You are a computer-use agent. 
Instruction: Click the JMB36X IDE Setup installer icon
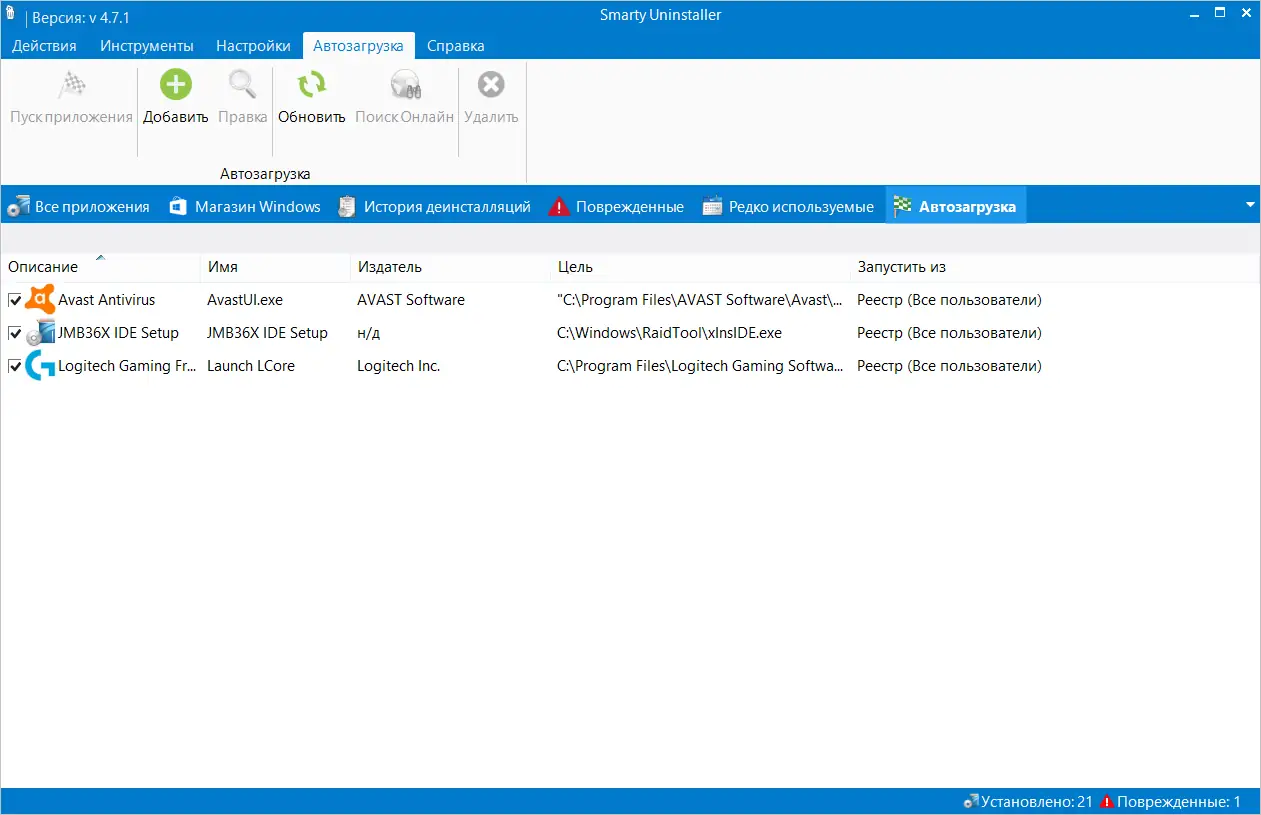[x=40, y=333]
